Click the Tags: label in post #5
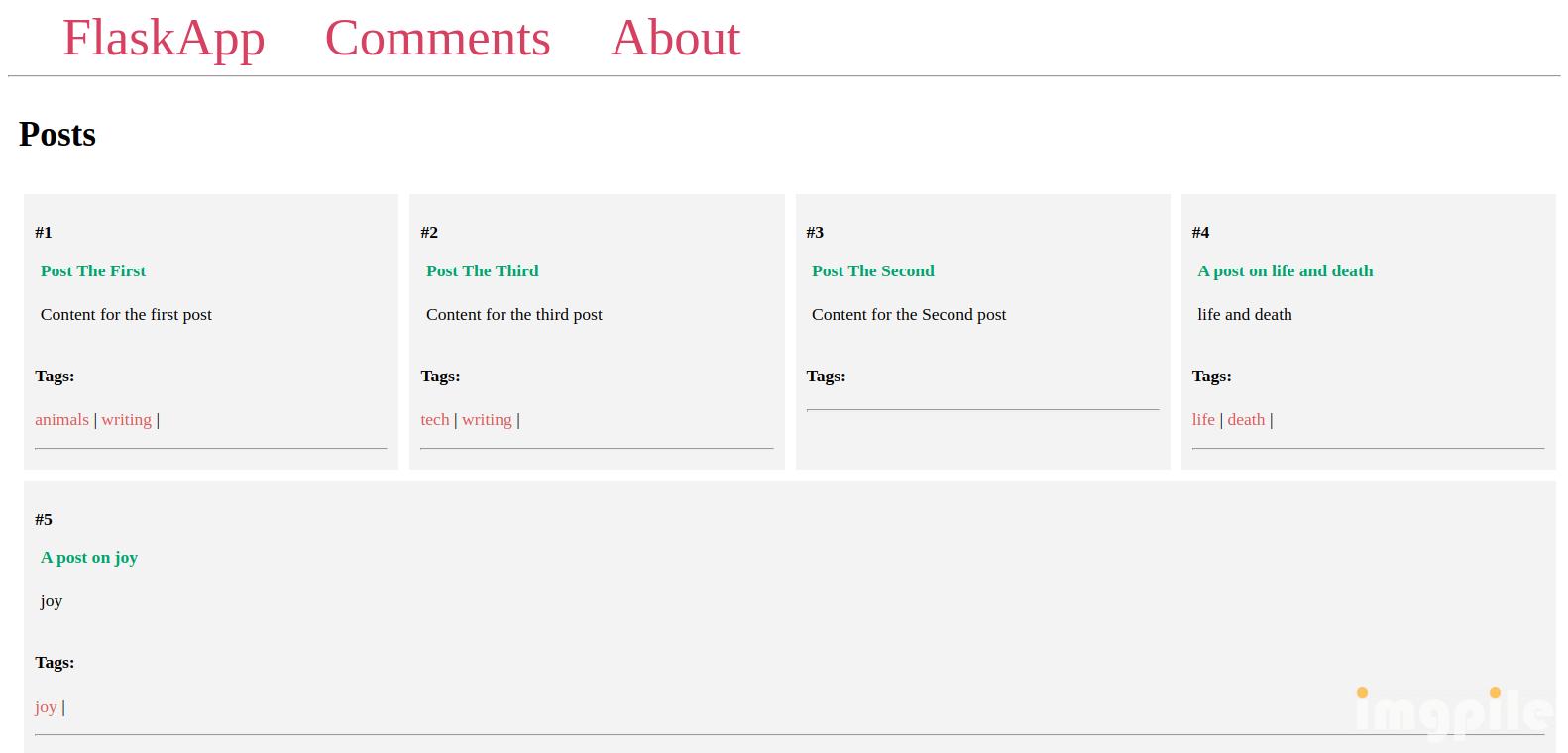Screen dimensions: 1568x753 coord(55,662)
